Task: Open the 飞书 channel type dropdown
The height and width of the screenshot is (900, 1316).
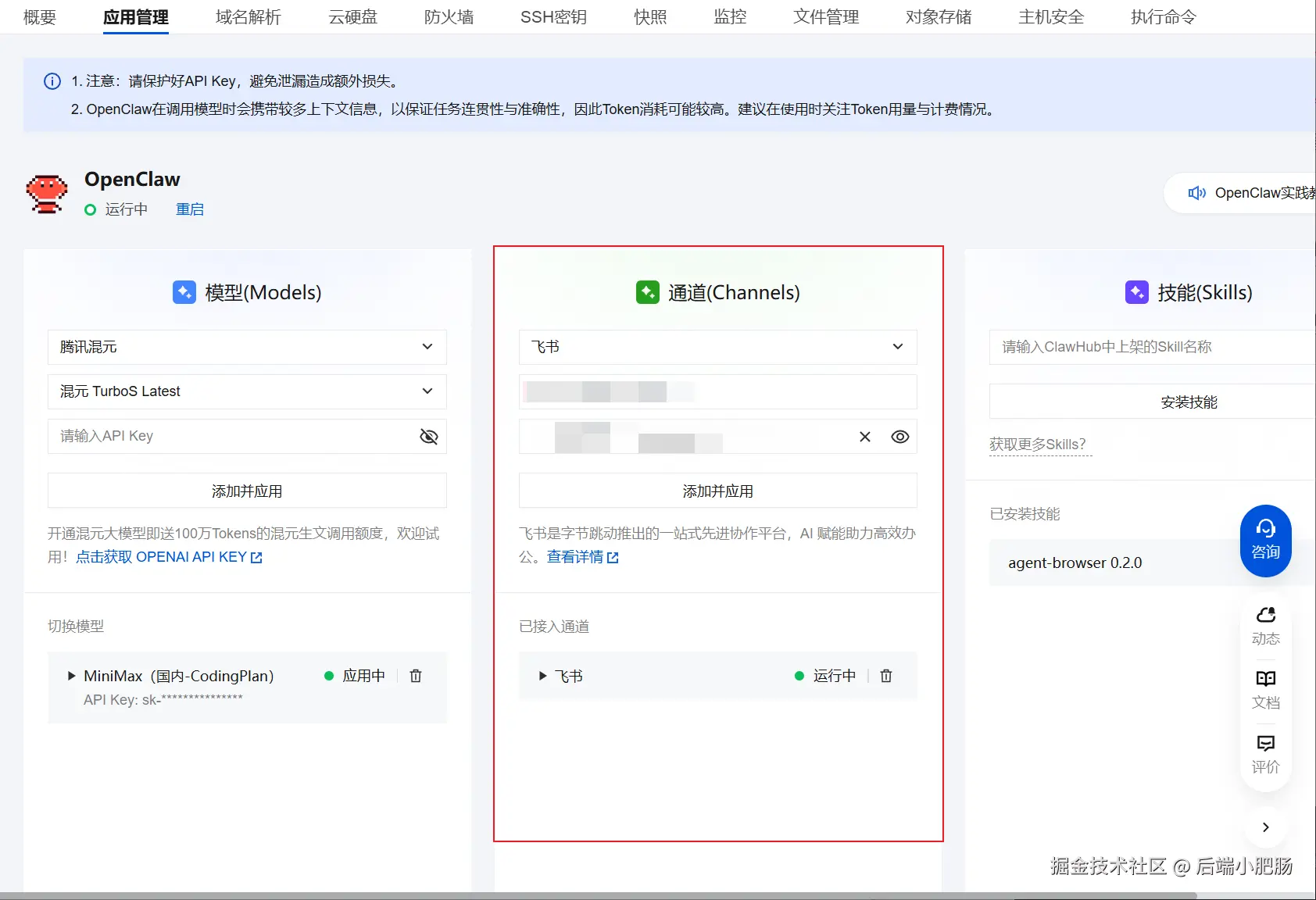Action: [718, 347]
